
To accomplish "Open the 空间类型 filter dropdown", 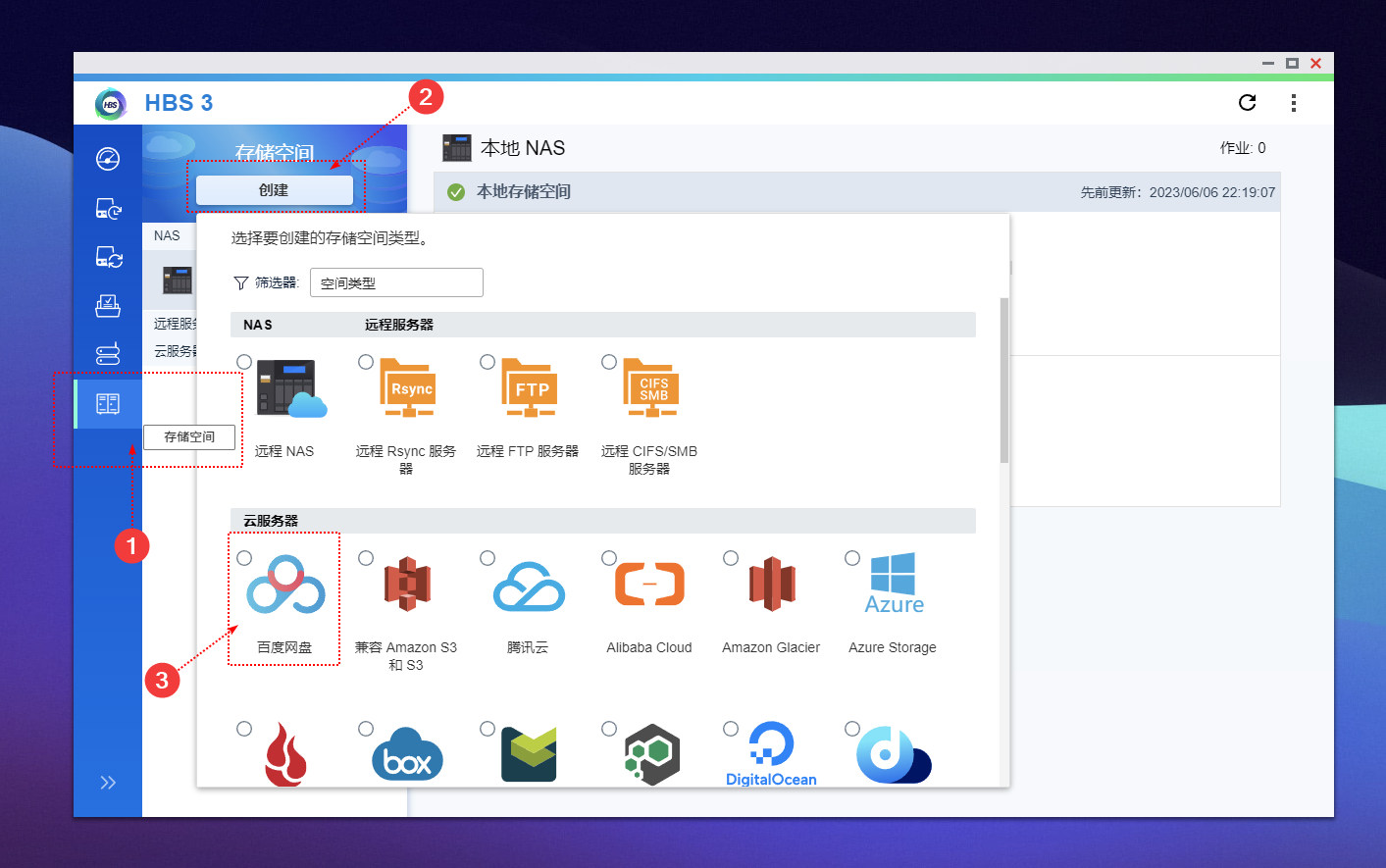I will (x=396, y=282).
